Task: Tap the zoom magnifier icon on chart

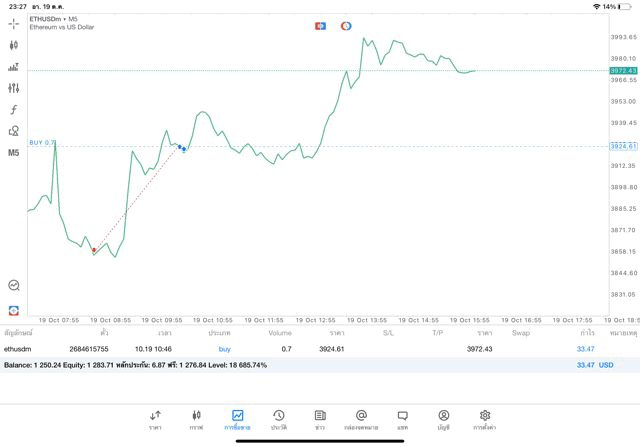Action: pyautogui.click(x=13, y=285)
